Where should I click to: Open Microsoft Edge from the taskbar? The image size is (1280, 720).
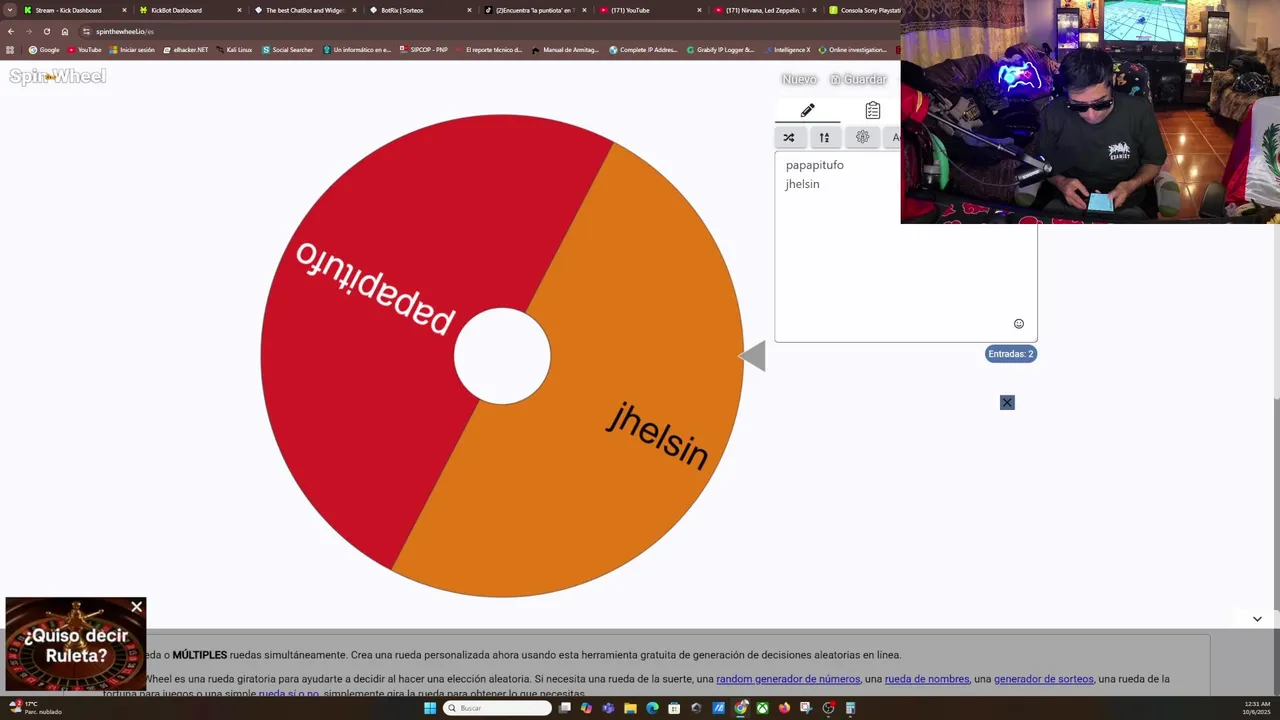point(652,708)
